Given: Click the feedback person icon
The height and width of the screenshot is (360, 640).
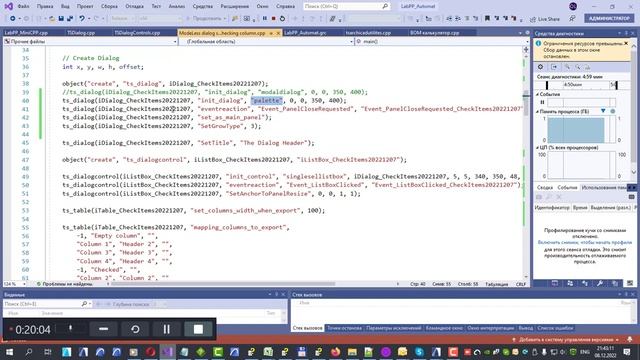Looking at the screenshot, I should pyautogui.click(x=572, y=18).
